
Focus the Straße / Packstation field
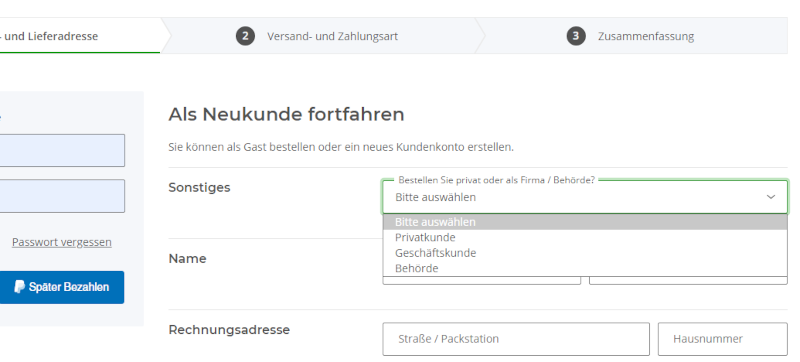[x=516, y=339]
